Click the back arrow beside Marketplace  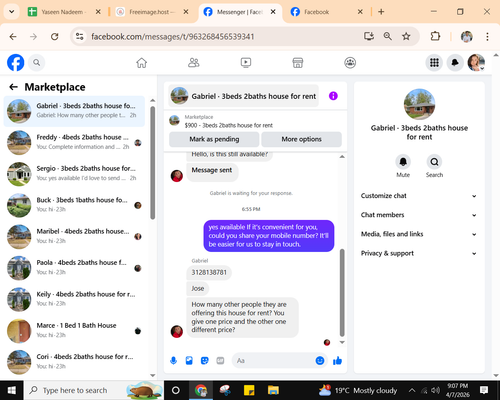tap(13, 87)
